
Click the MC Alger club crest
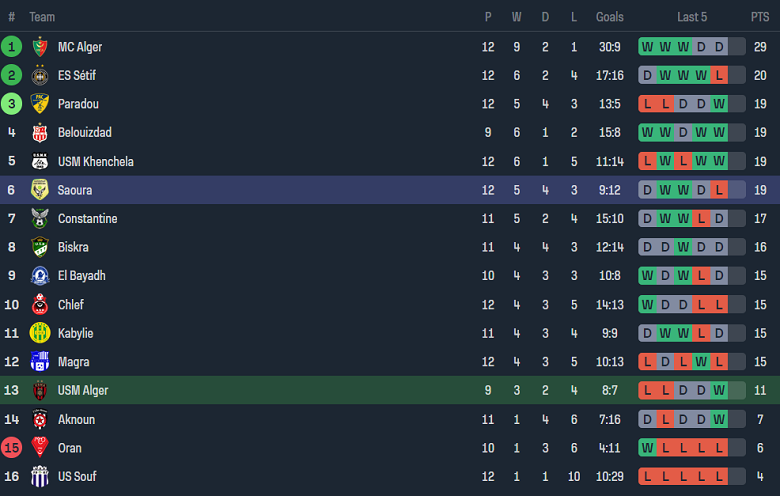tap(40, 47)
